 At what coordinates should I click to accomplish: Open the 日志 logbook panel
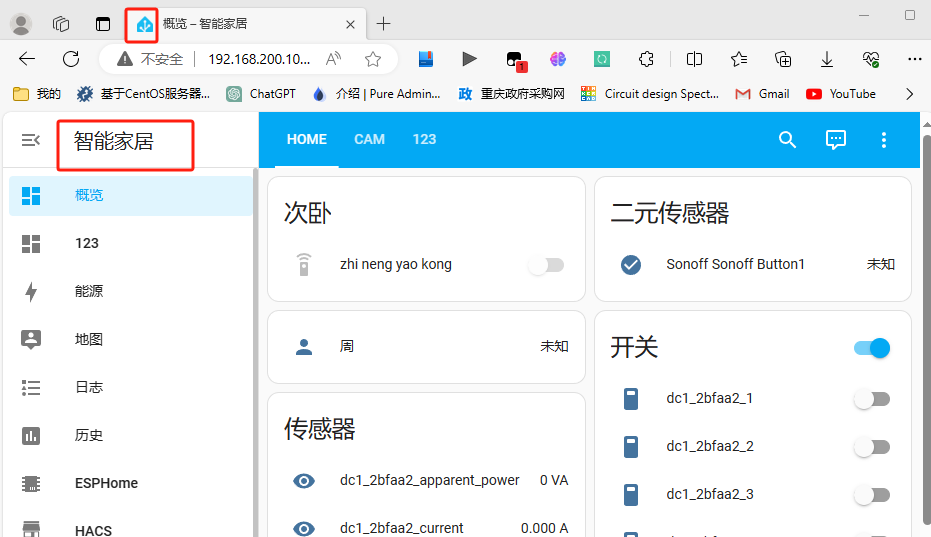(x=89, y=388)
